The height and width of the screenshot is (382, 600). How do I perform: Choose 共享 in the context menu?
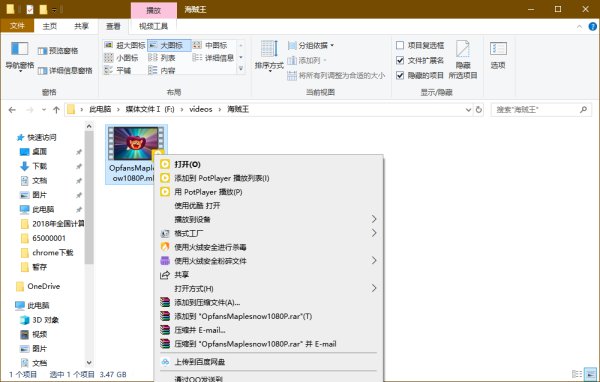(269, 274)
